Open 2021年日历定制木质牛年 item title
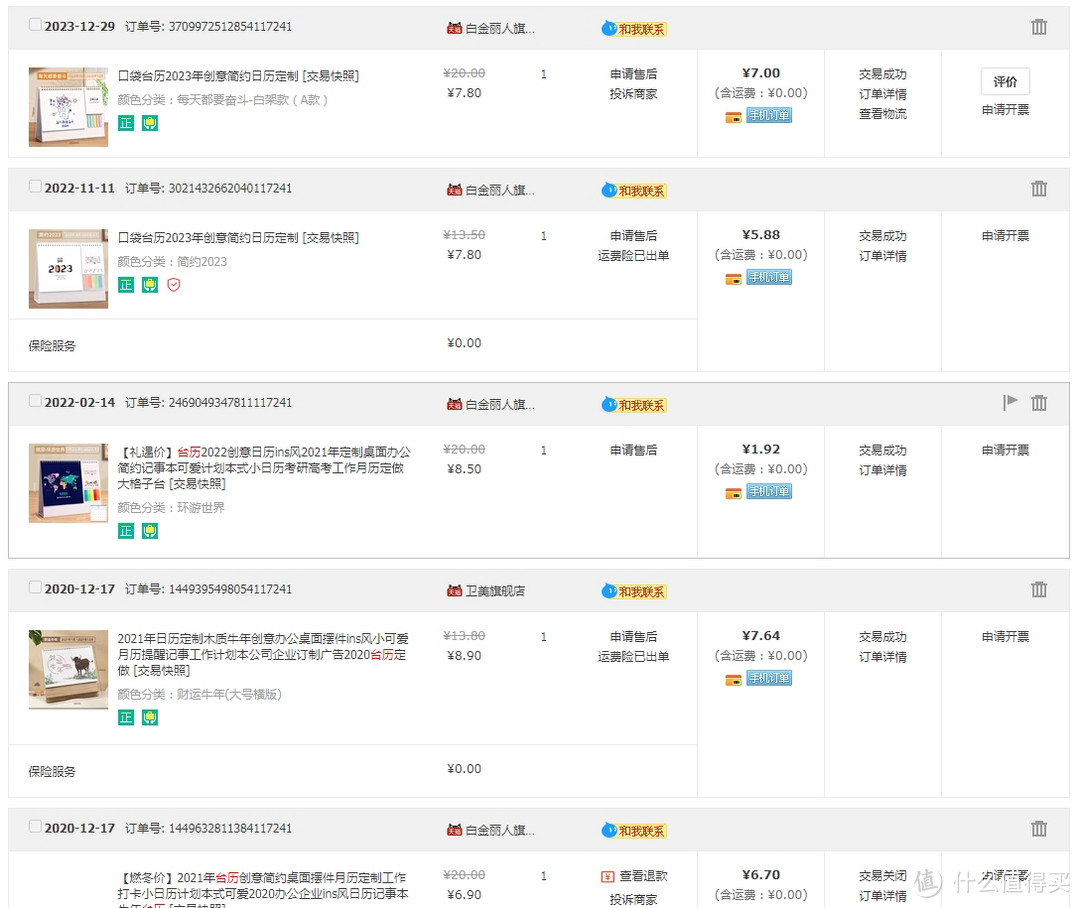Screen dimensions: 1080x908 262,654
